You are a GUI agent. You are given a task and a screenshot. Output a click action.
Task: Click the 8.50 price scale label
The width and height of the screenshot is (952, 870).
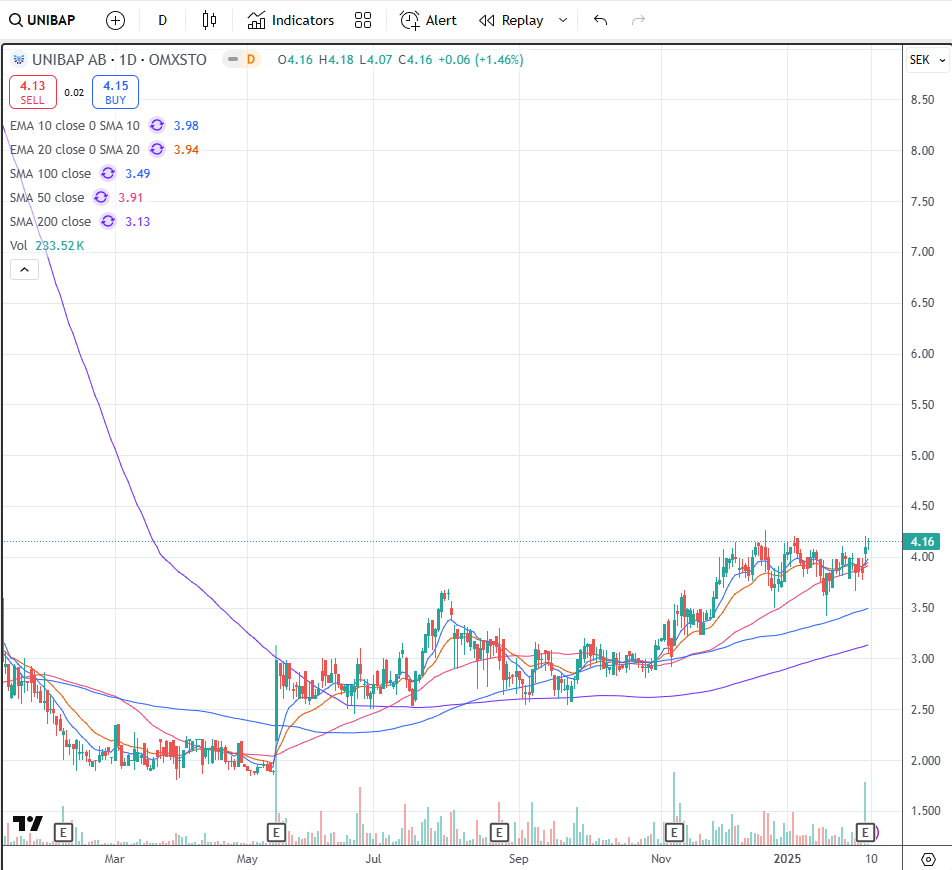click(x=922, y=100)
